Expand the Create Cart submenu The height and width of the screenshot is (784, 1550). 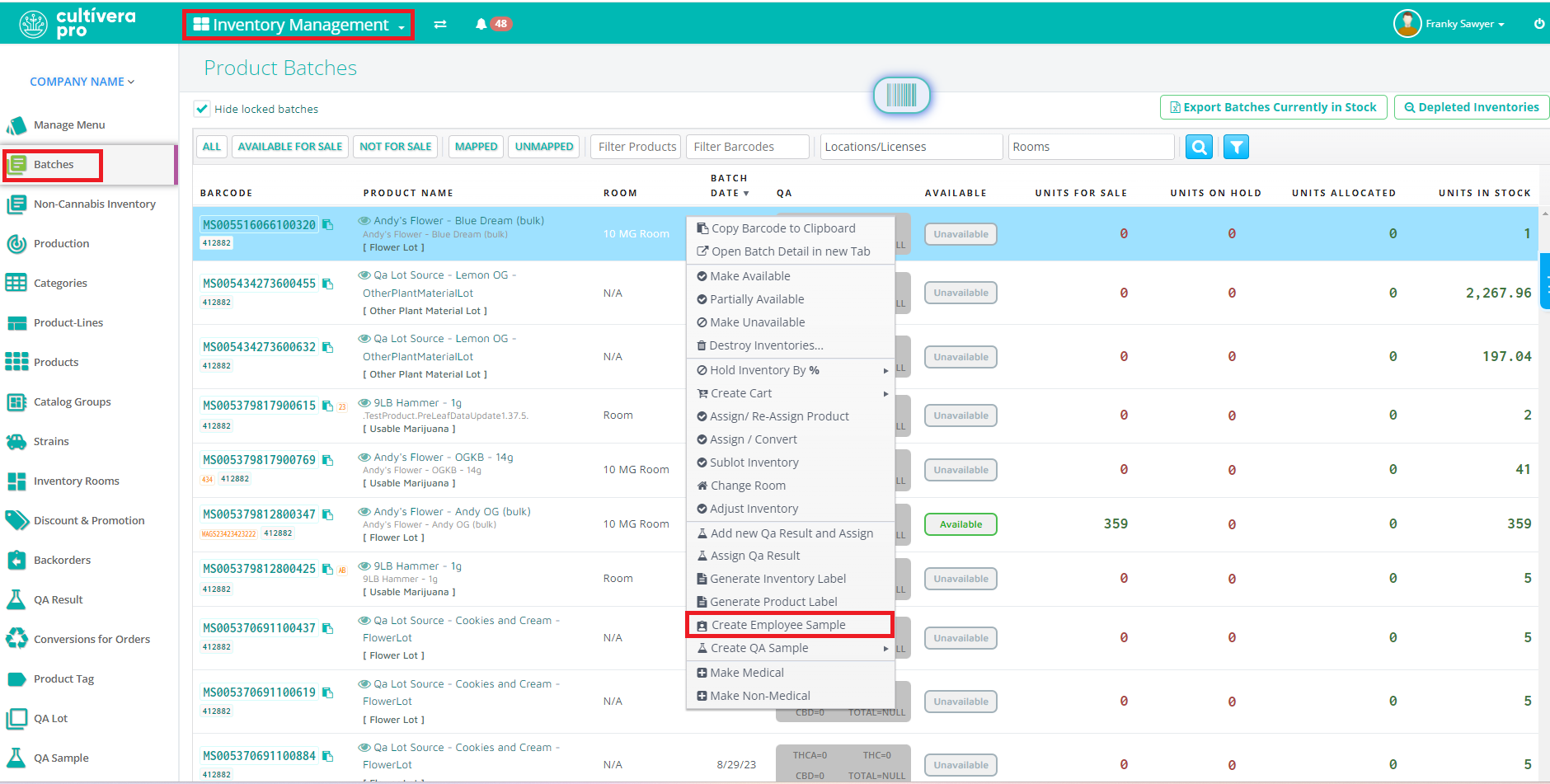[791, 393]
